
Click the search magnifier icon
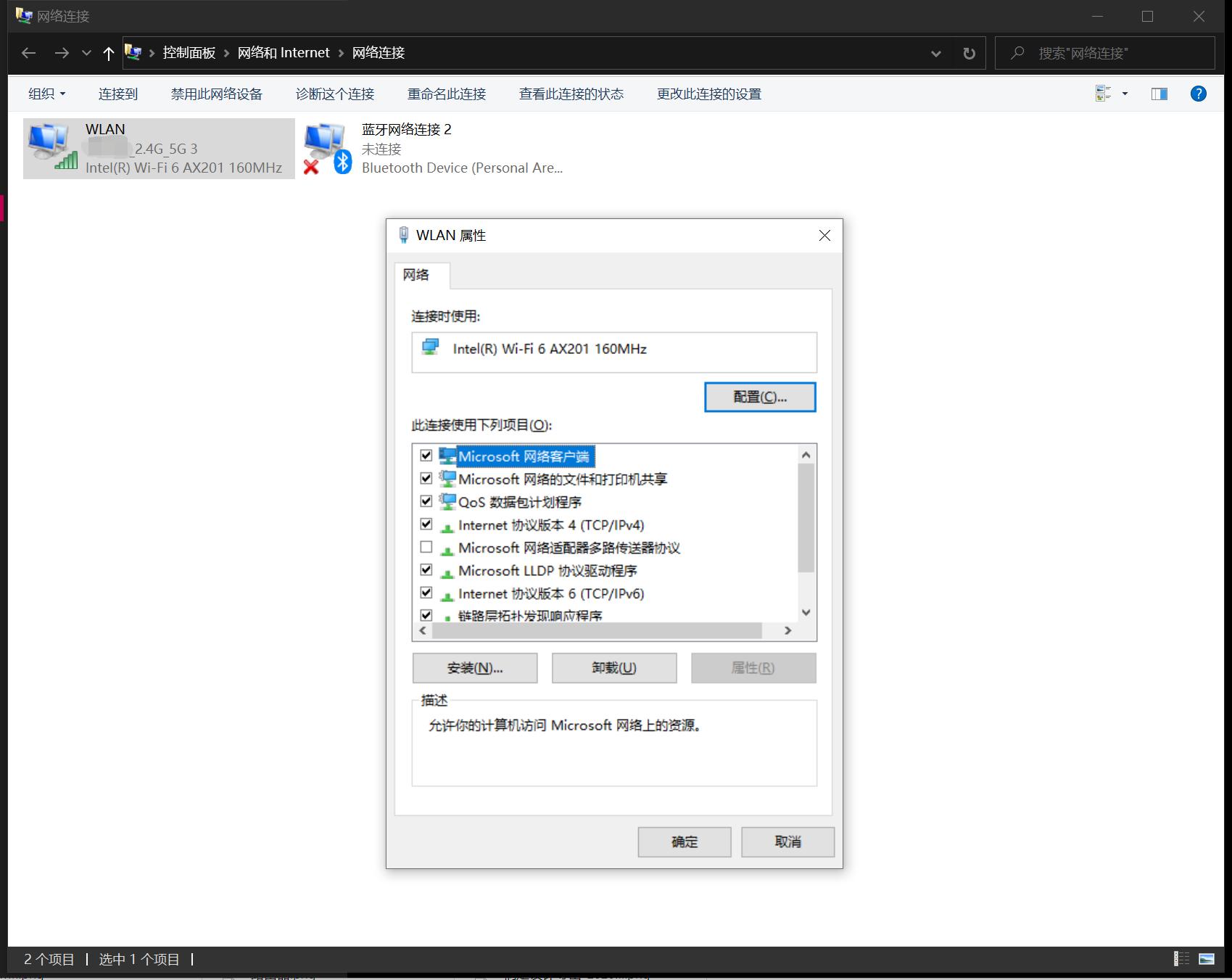point(1018,52)
